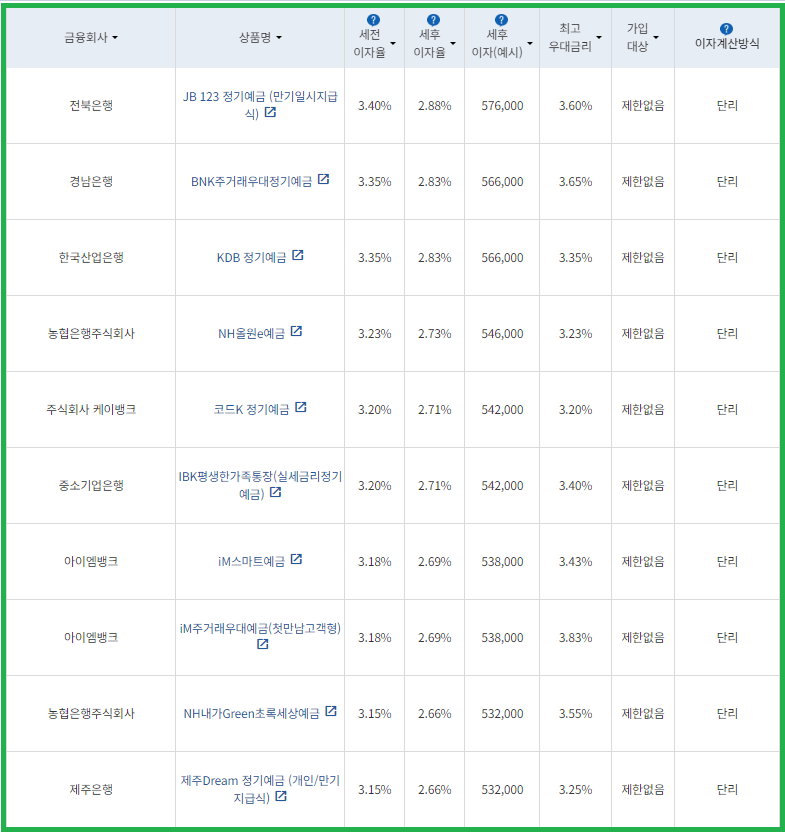The width and height of the screenshot is (785, 834).
Task: Click 576,000 after-tax interest value
Action: pos(502,105)
